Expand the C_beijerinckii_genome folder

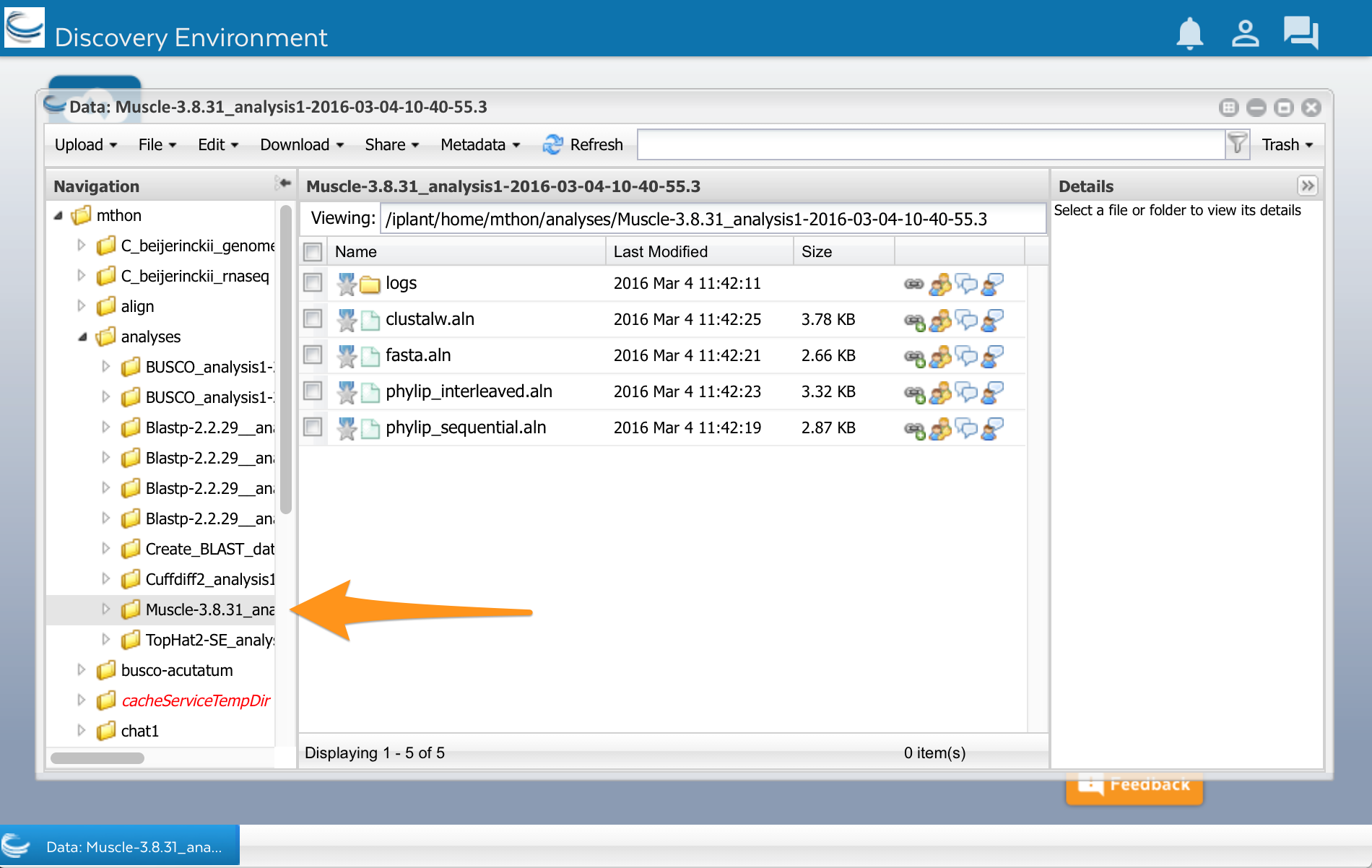point(82,246)
